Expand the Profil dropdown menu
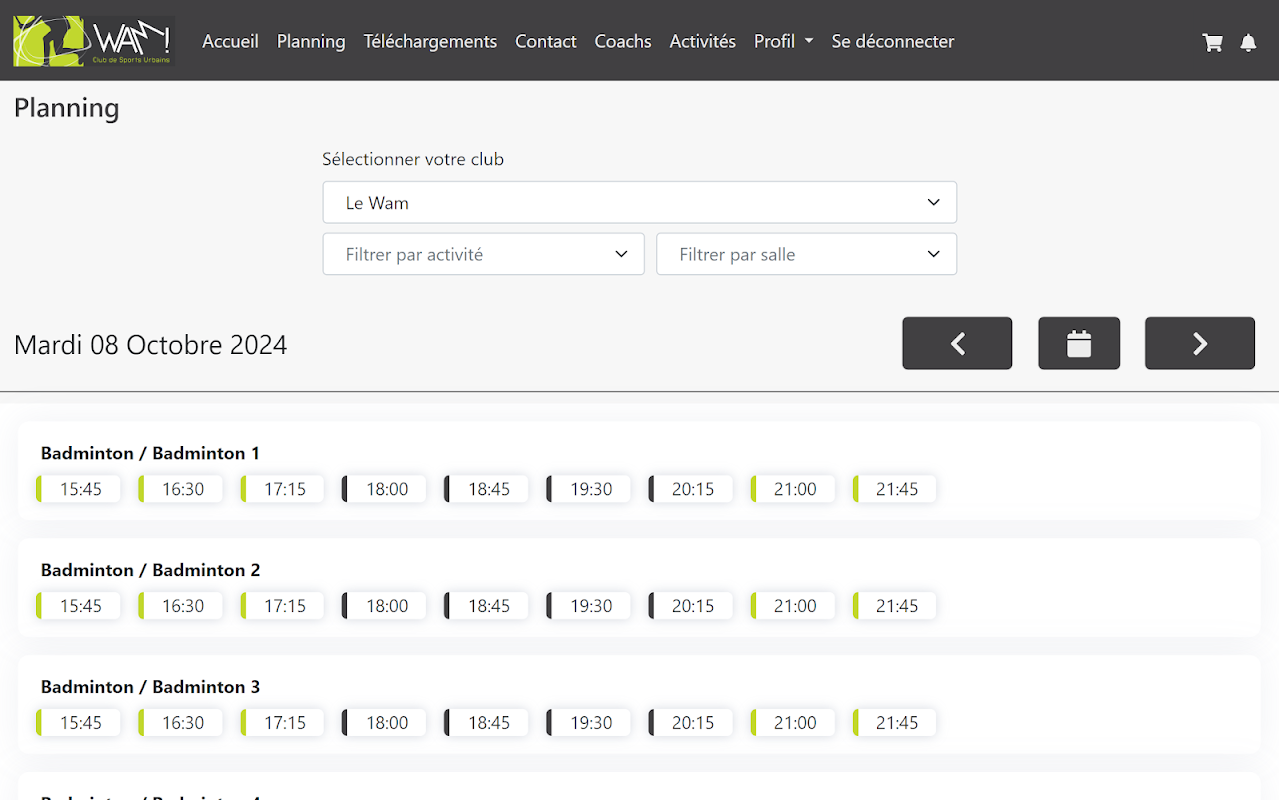The image size is (1279, 800). [x=784, y=41]
